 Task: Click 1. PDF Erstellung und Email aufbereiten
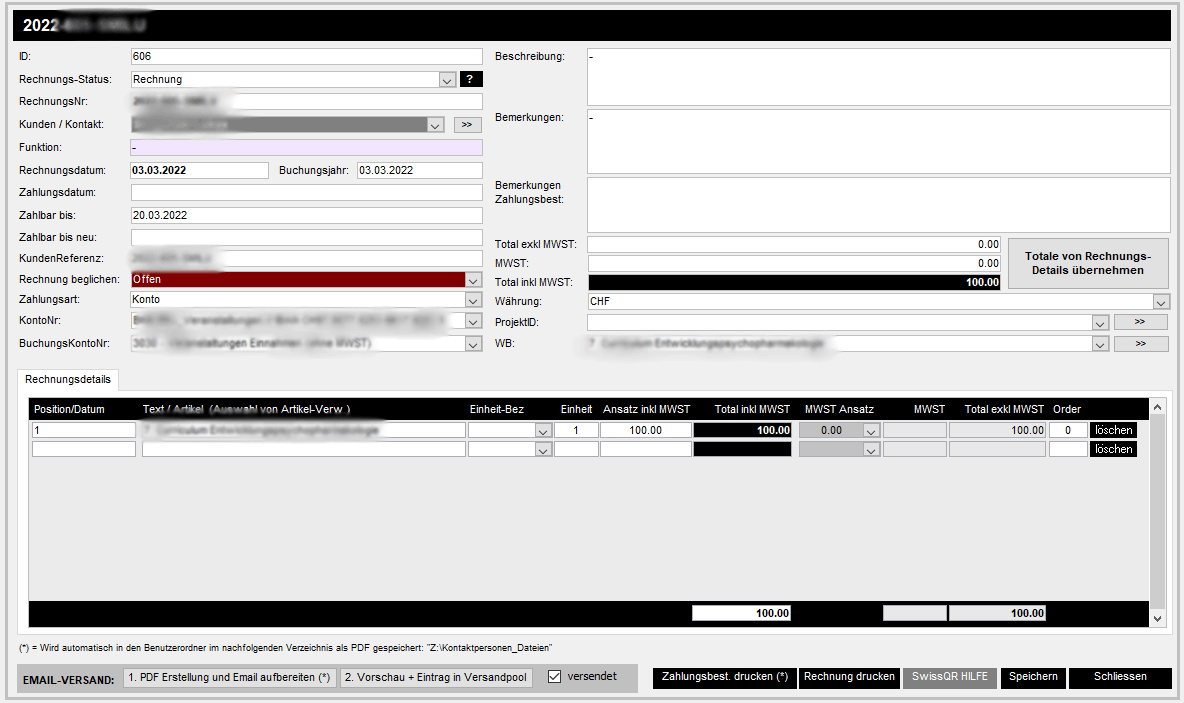click(229, 678)
